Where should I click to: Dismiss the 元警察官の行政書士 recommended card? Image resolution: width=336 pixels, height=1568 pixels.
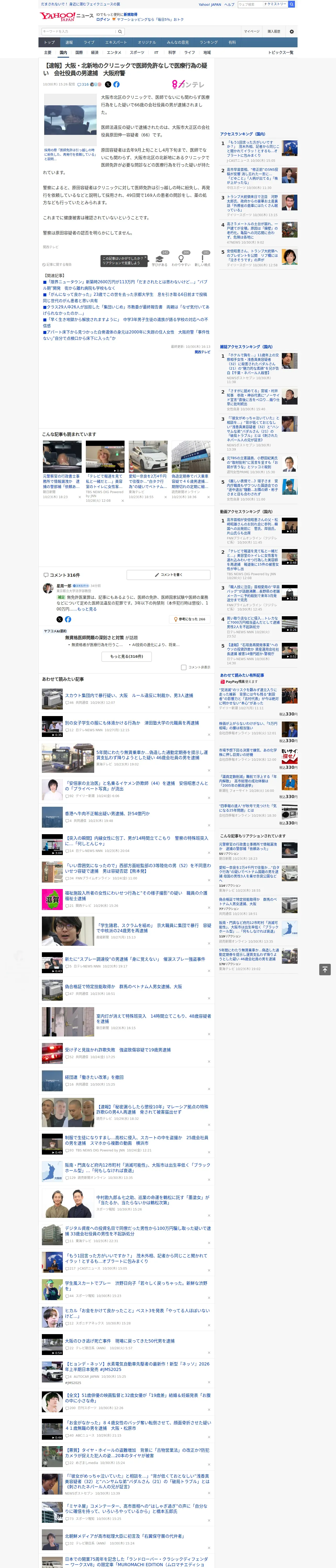(x=80, y=497)
